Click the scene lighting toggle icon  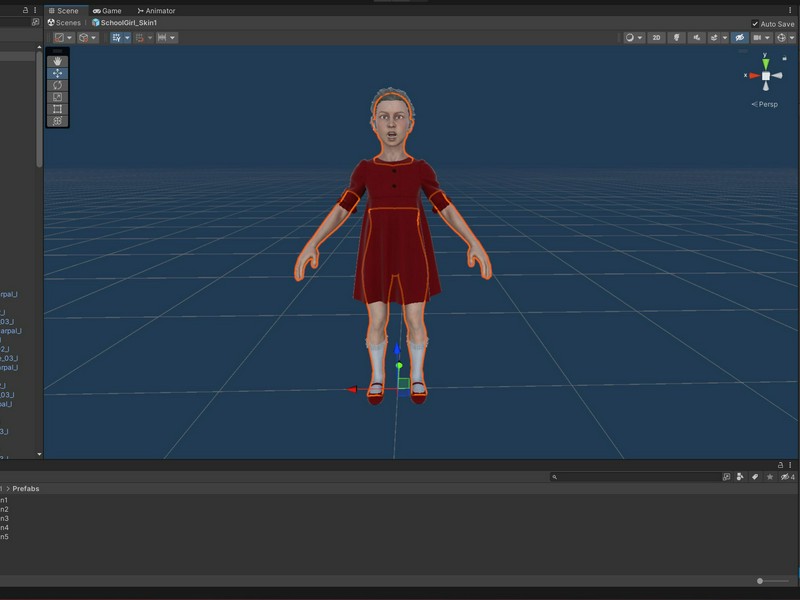pos(677,38)
